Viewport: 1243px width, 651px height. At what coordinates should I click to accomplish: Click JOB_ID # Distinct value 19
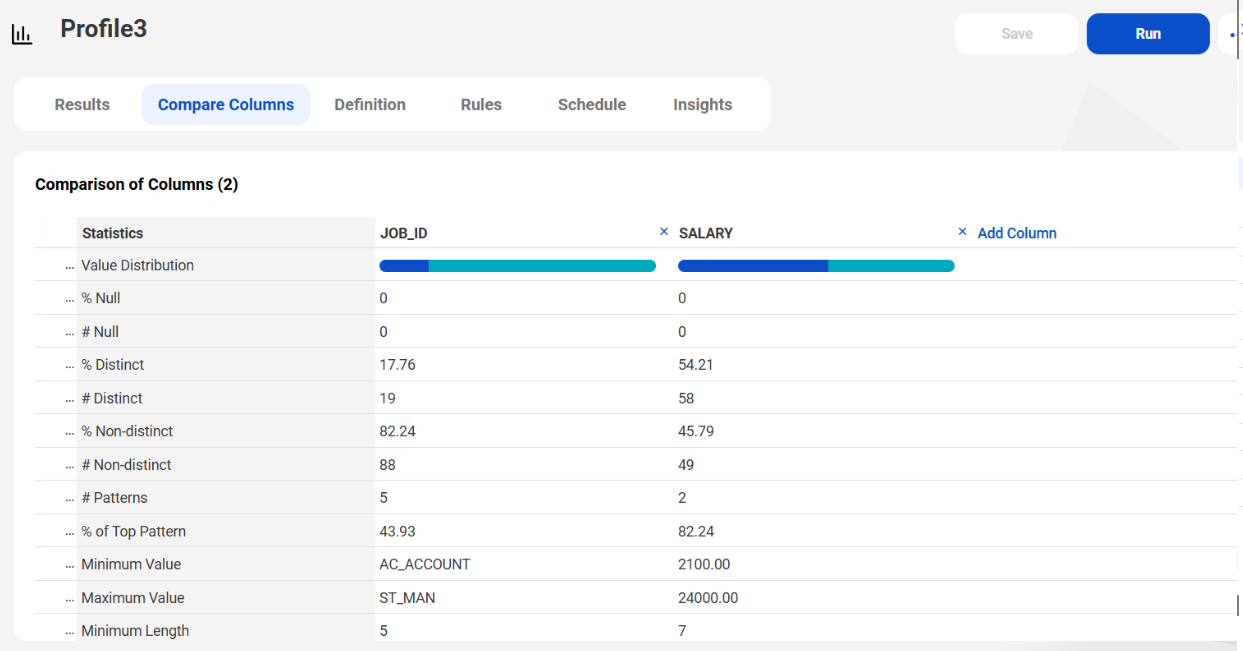click(388, 398)
